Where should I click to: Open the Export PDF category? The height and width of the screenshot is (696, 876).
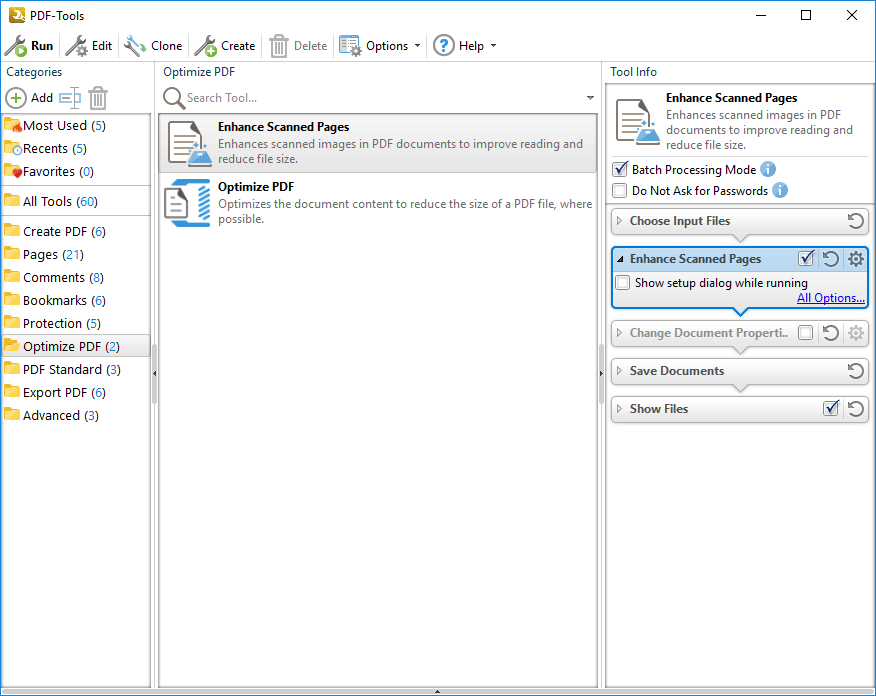[x=76, y=392]
